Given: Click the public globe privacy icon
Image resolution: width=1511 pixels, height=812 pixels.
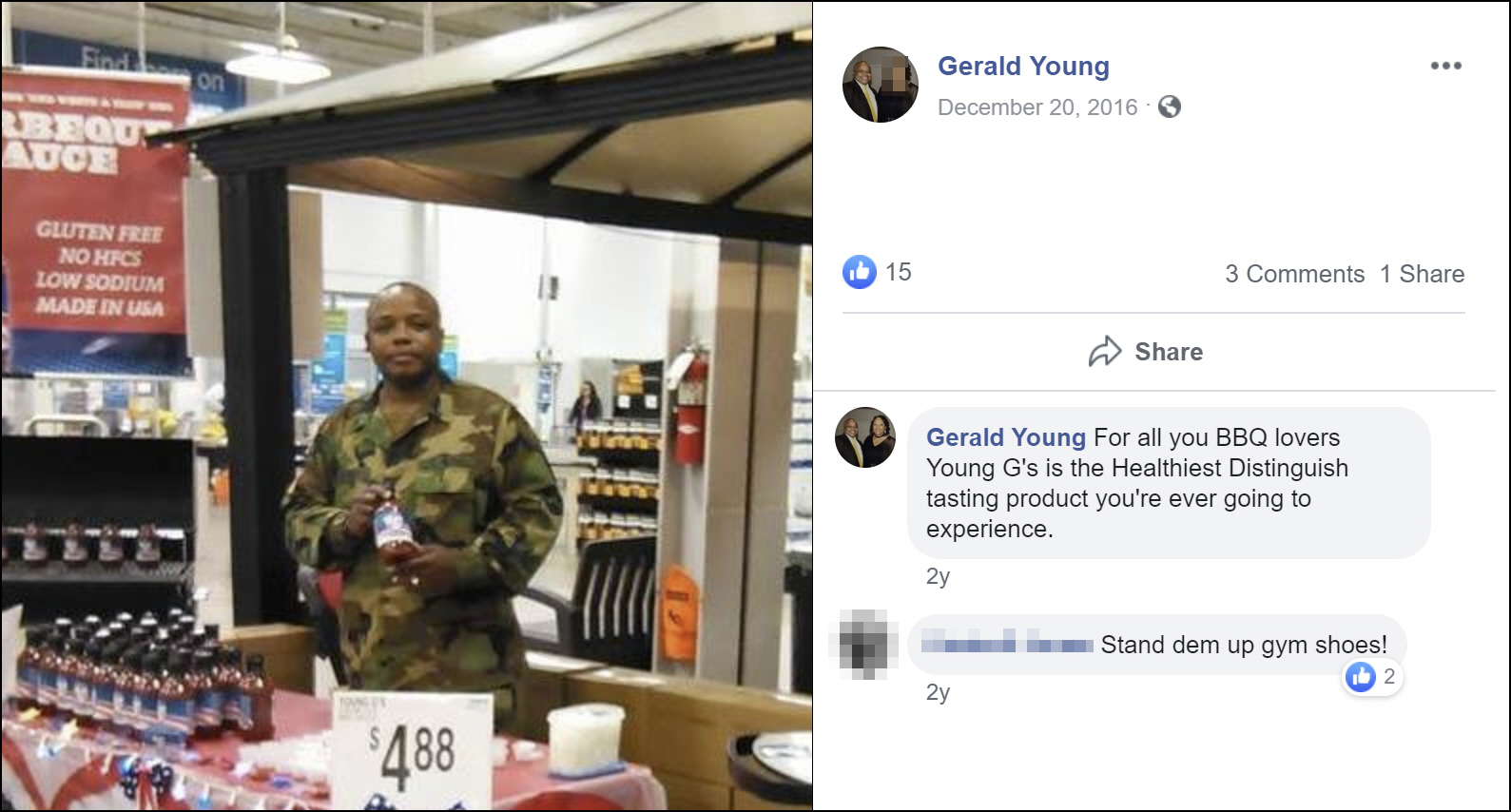Looking at the screenshot, I should (1170, 106).
